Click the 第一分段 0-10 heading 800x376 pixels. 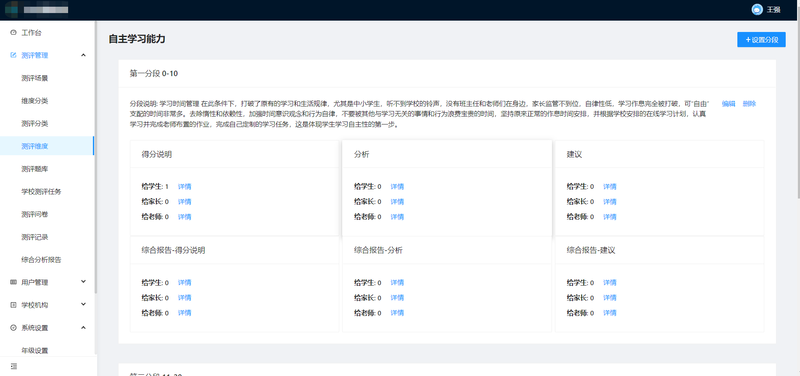coord(154,73)
